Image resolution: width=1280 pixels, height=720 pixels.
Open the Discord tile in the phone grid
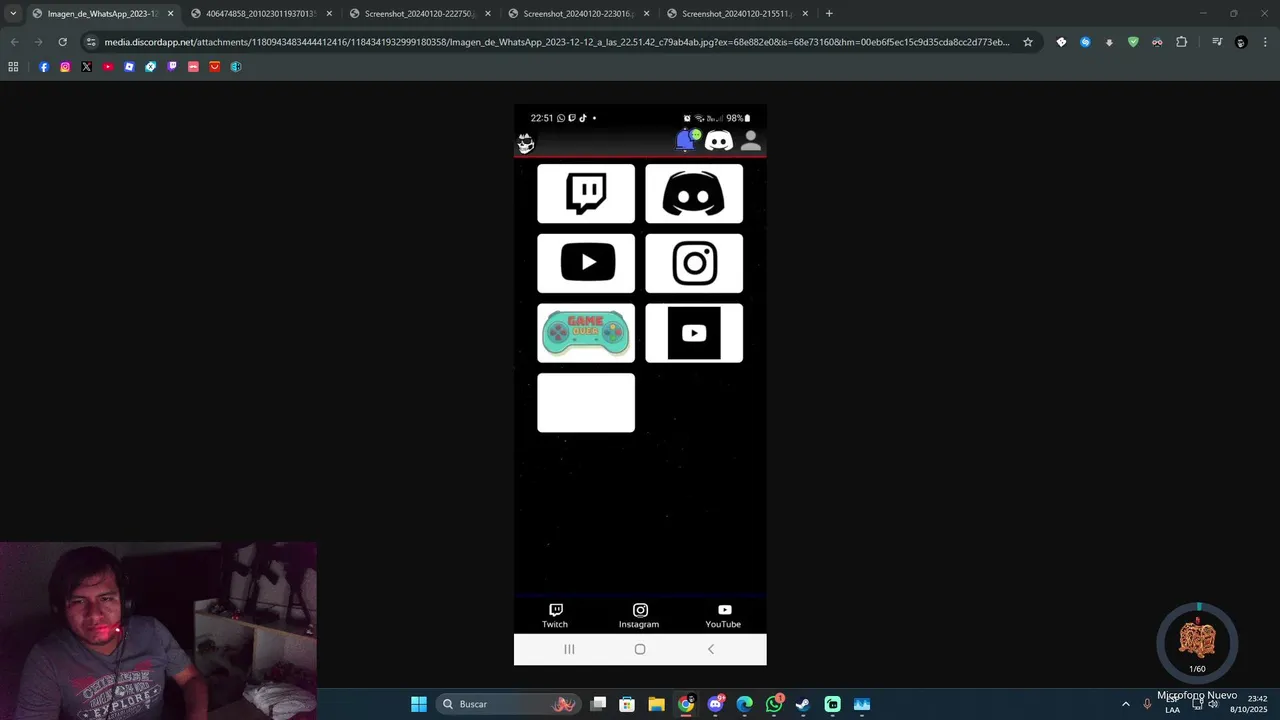[x=694, y=194]
